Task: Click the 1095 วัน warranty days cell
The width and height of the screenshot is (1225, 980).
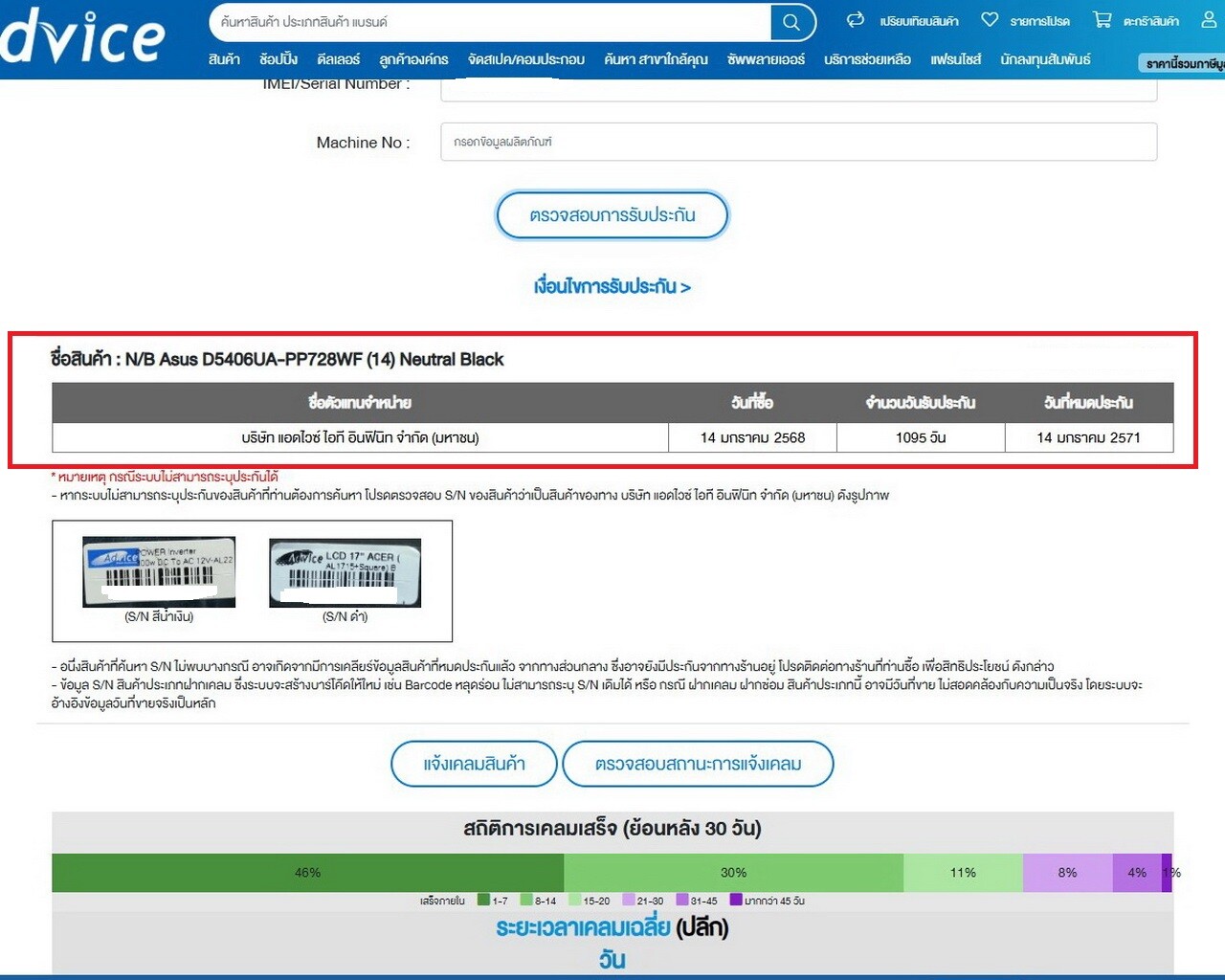Action: 921,437
